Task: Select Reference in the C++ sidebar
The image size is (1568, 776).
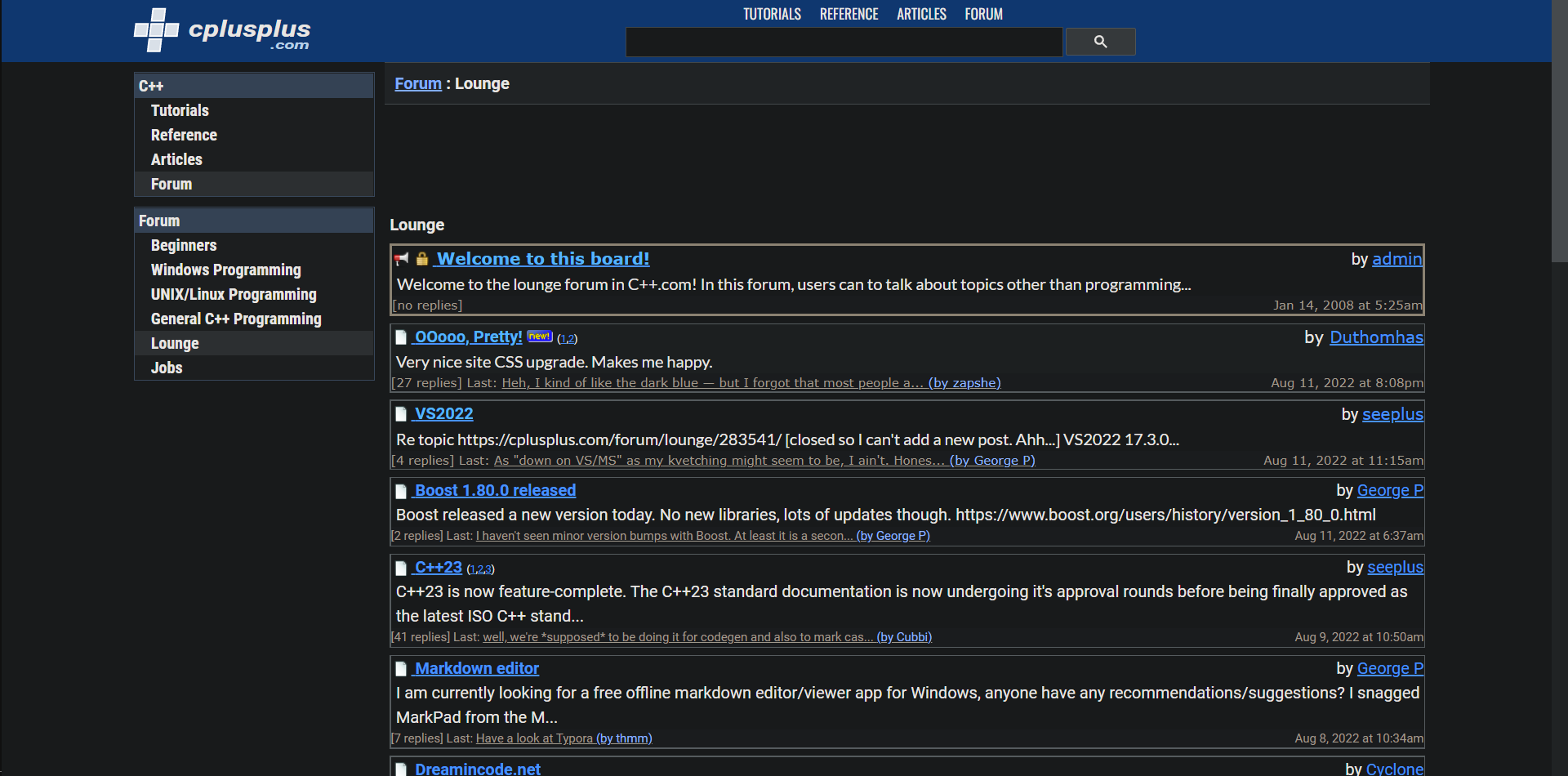Action: tap(254, 135)
